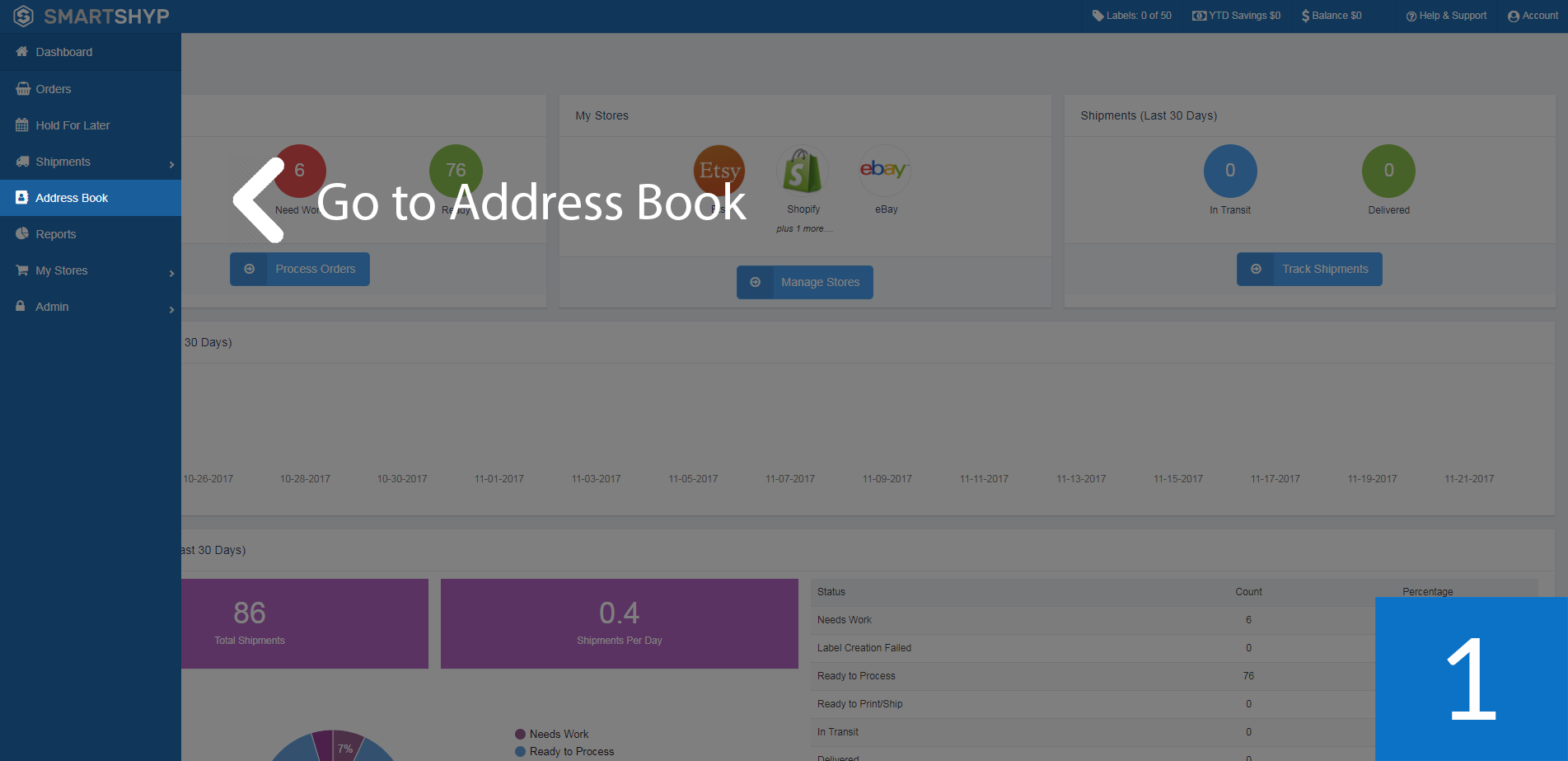Click the Shipments (Last 30 Days) heading
Viewport: 1568px width, 761px height.
[x=1149, y=115]
